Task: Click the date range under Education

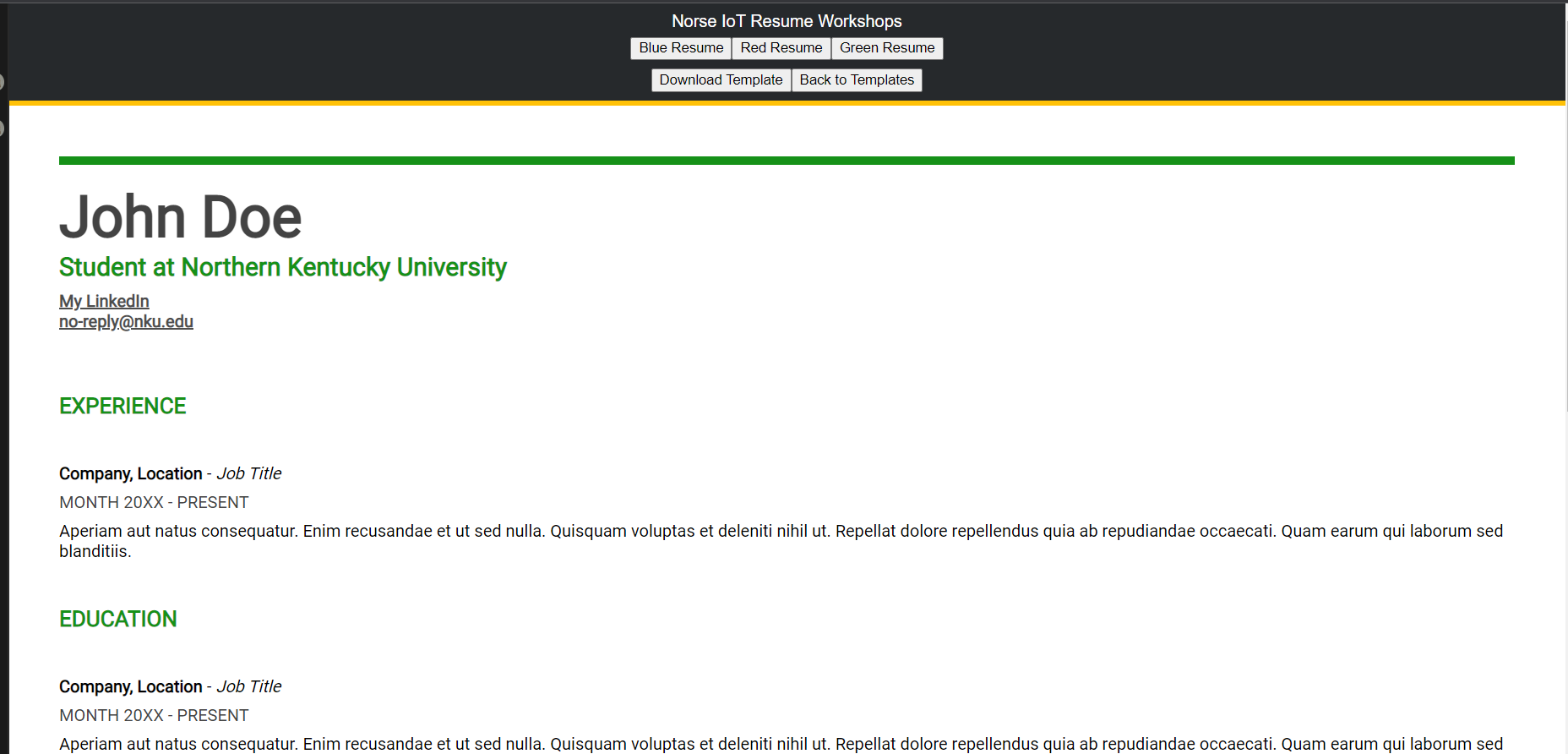Action: point(154,716)
